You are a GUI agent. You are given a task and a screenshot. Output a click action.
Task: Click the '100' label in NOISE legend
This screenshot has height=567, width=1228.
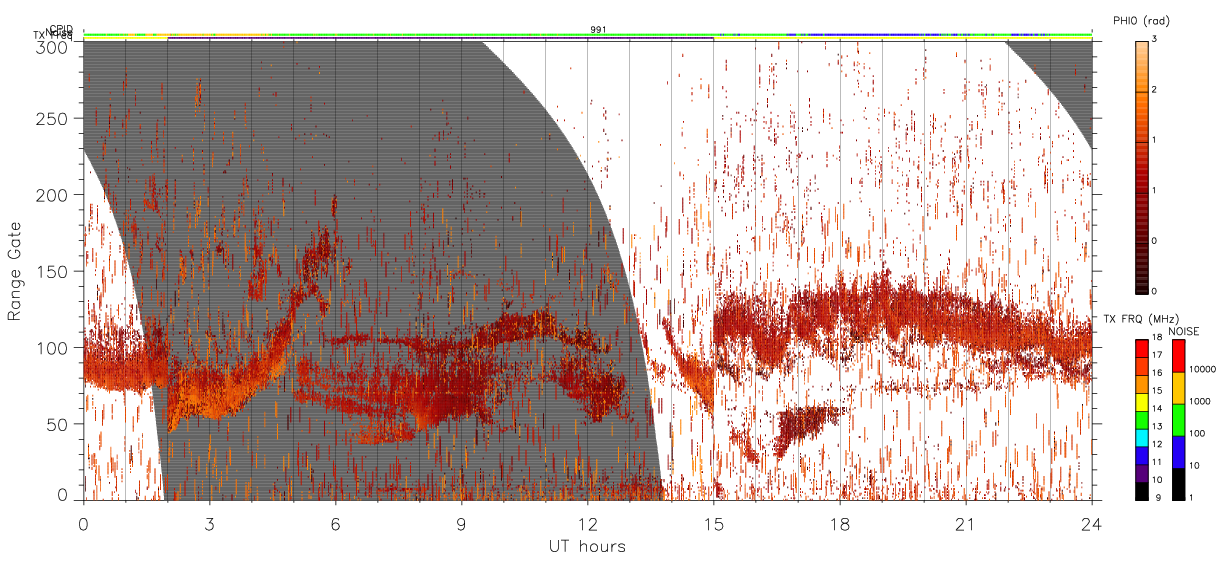click(x=1196, y=434)
